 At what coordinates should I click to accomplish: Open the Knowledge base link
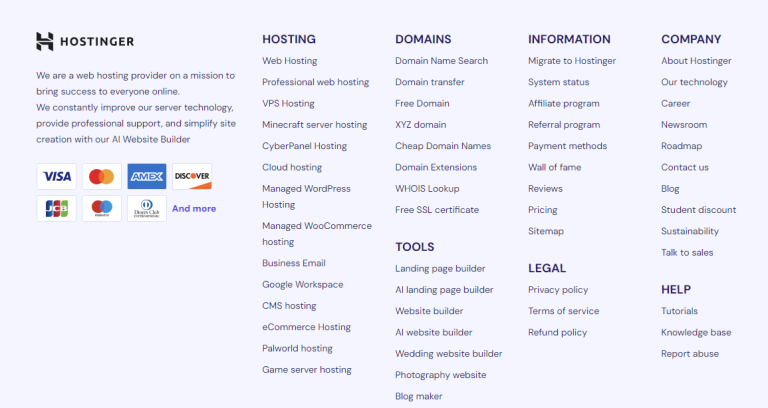point(696,333)
